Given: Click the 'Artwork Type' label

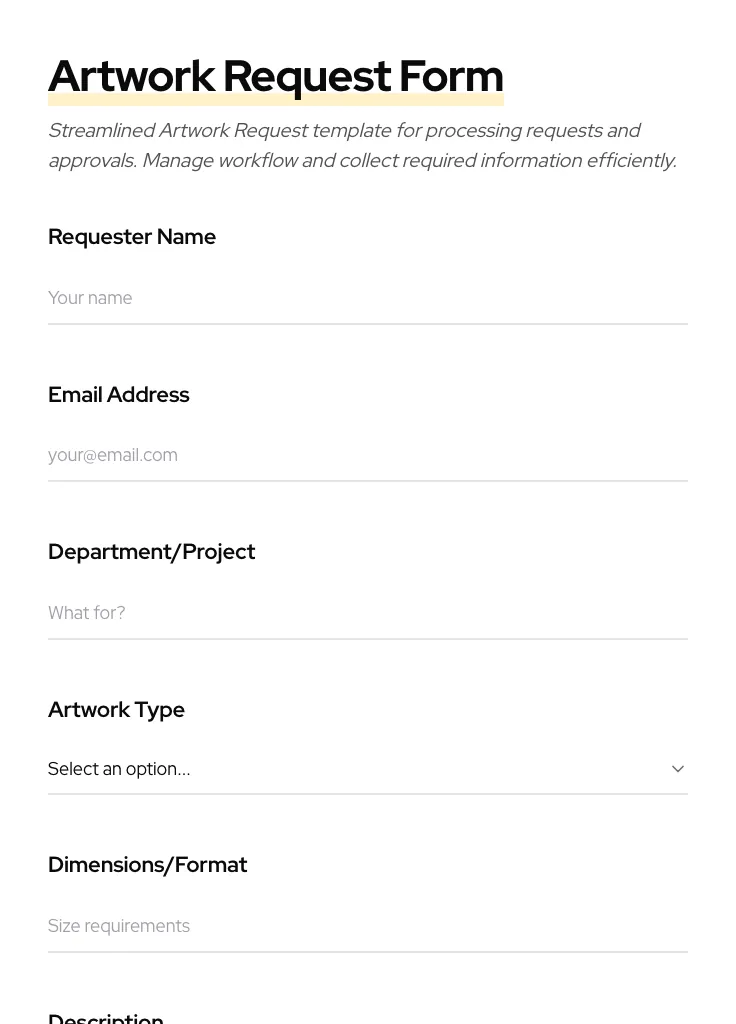Looking at the screenshot, I should (117, 710).
